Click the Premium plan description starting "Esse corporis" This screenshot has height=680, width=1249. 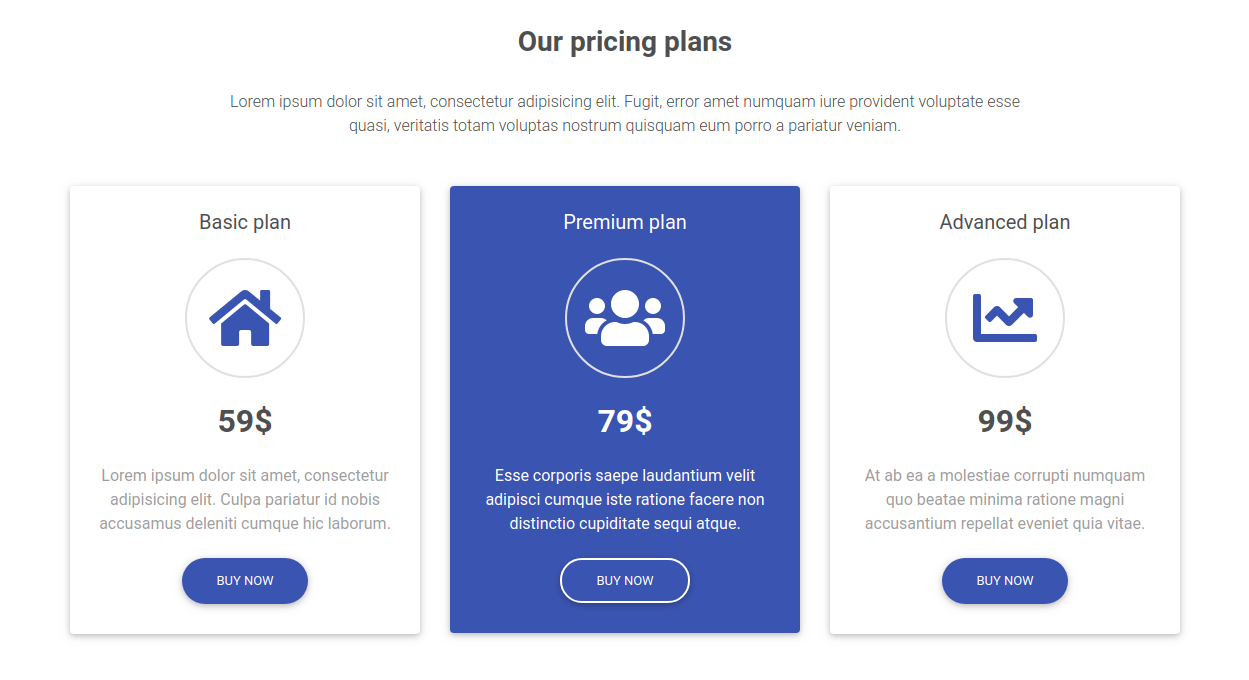tap(625, 499)
